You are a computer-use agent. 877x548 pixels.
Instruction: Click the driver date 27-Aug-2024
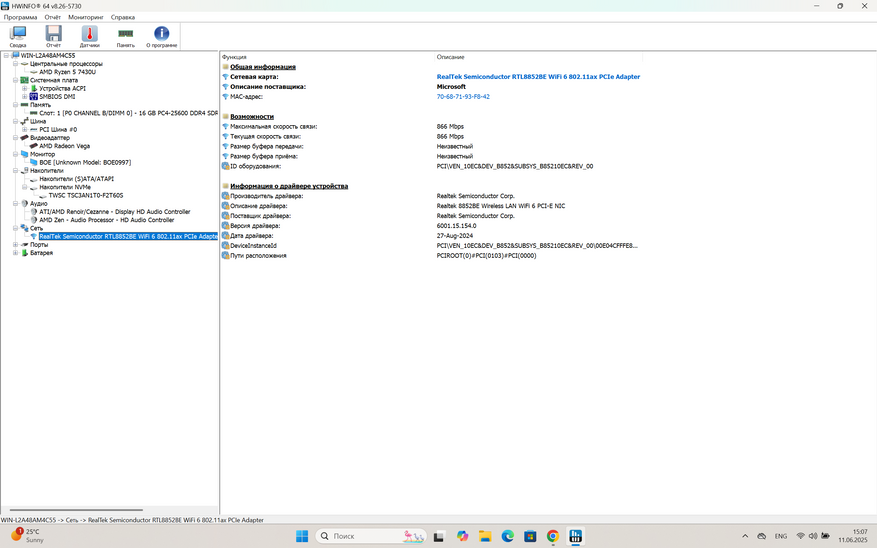[x=455, y=236]
